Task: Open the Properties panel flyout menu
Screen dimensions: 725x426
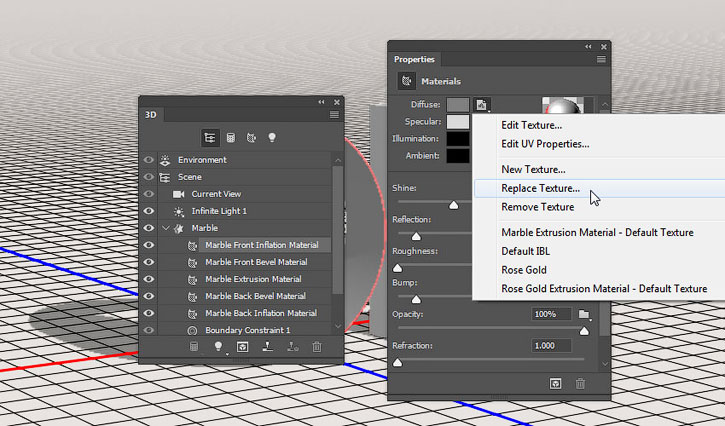Action: coord(601,59)
